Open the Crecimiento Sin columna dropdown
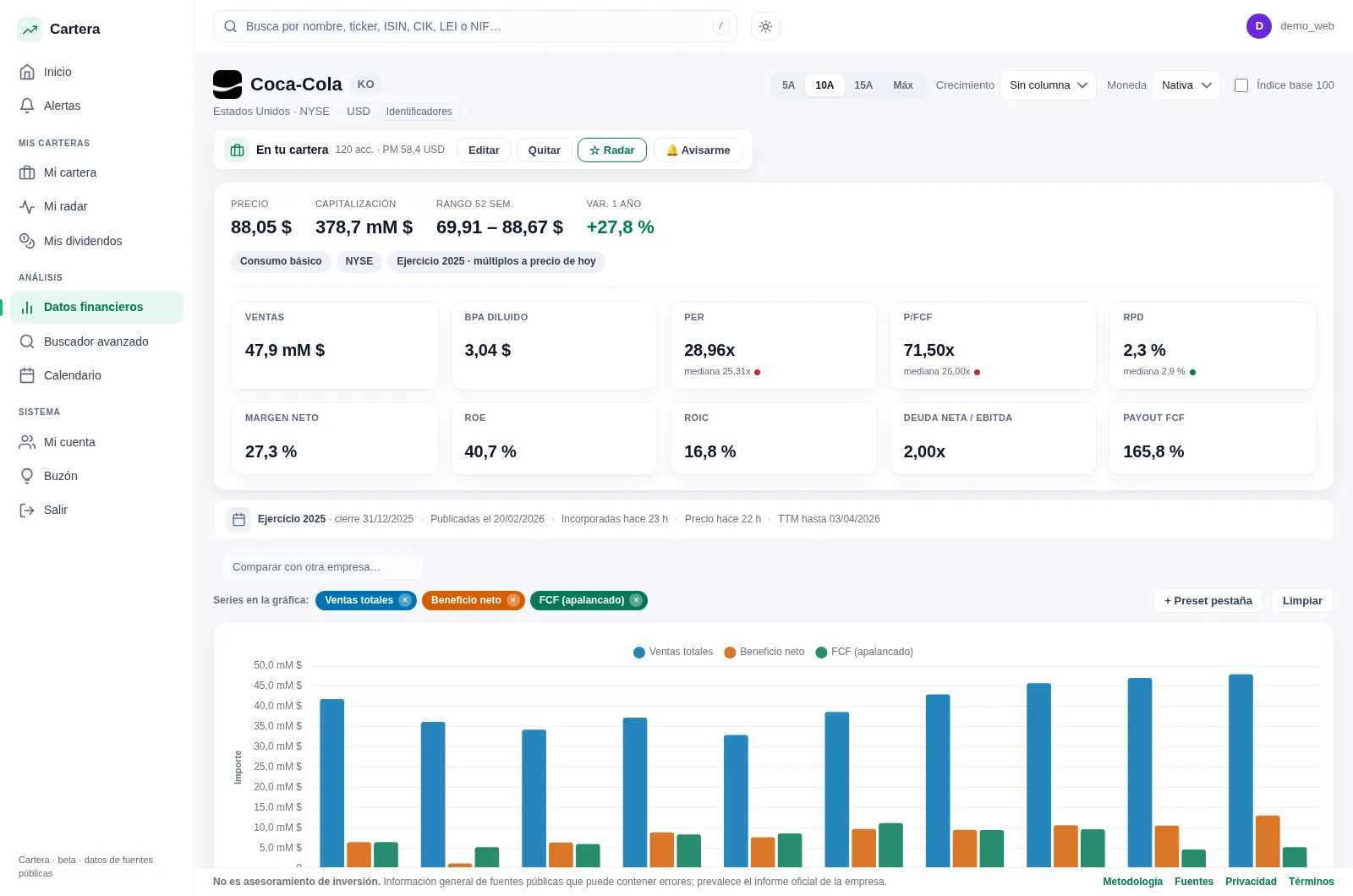Viewport: 1353px width, 896px height. tap(1048, 85)
